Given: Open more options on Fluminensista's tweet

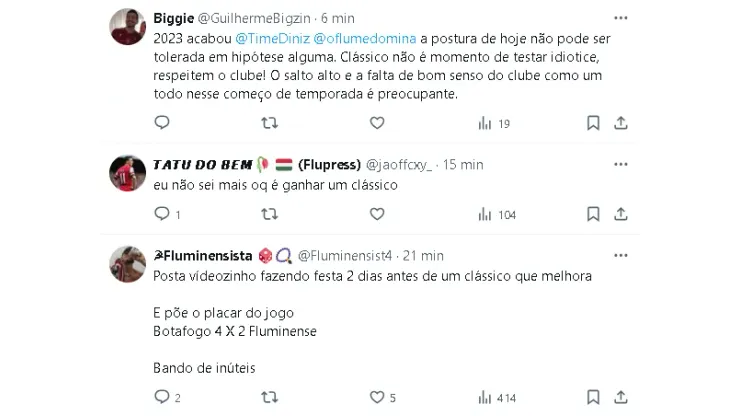Looking at the screenshot, I should [x=620, y=255].
